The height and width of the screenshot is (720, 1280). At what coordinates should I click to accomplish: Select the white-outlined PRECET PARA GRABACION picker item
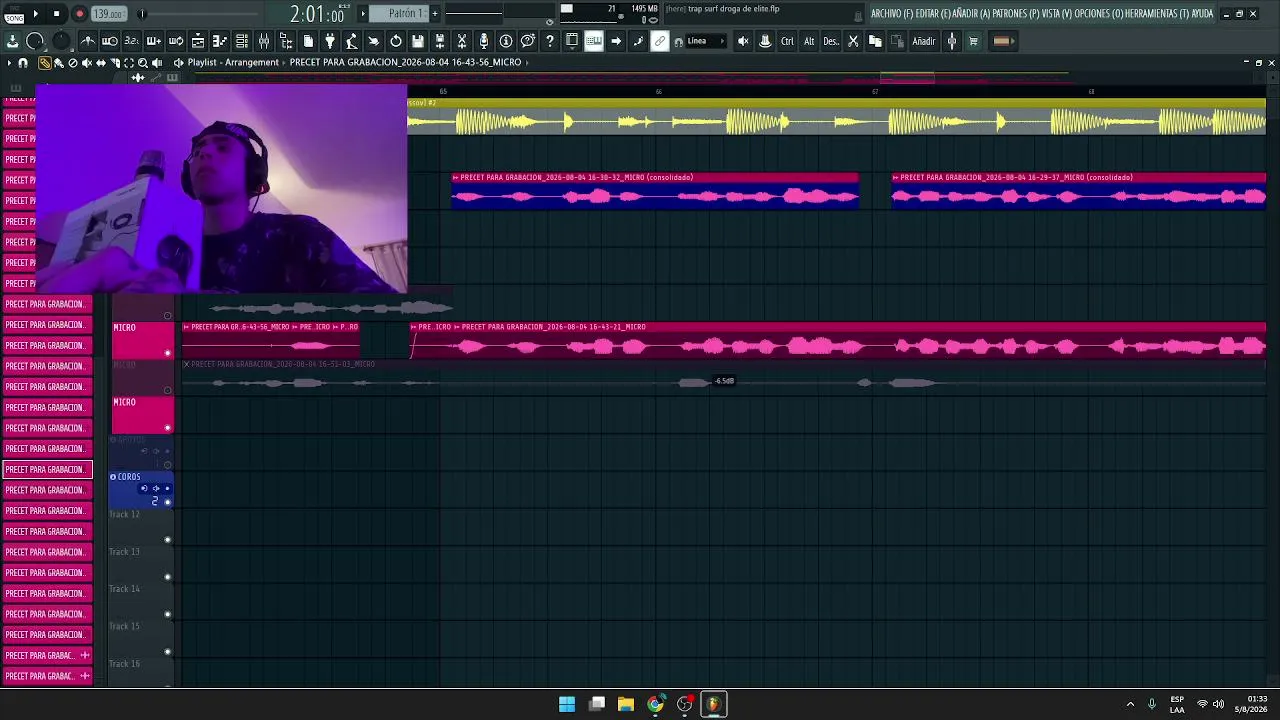(47, 469)
